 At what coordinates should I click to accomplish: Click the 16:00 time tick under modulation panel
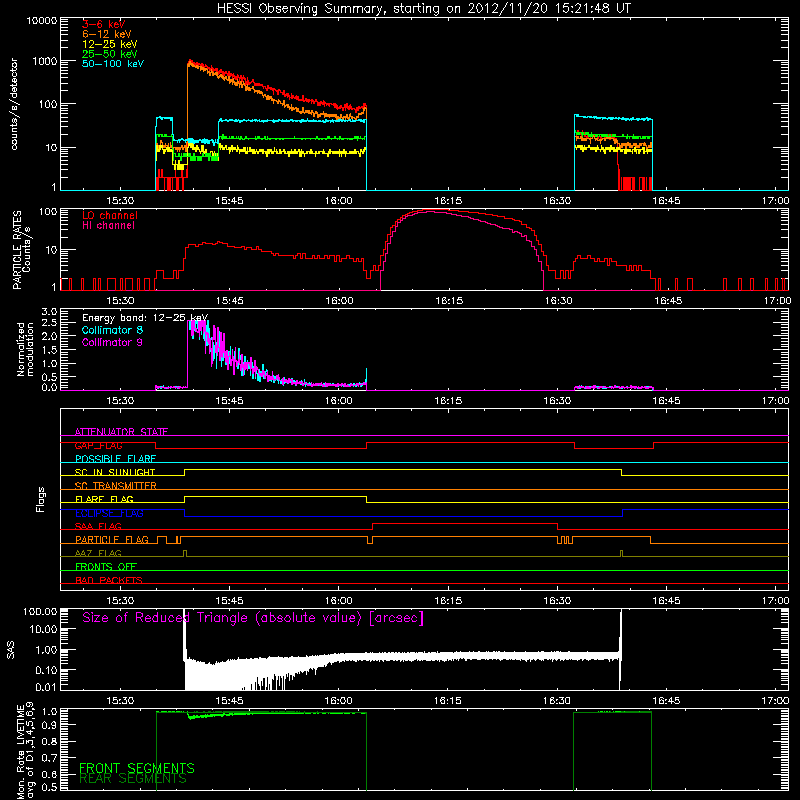click(339, 401)
